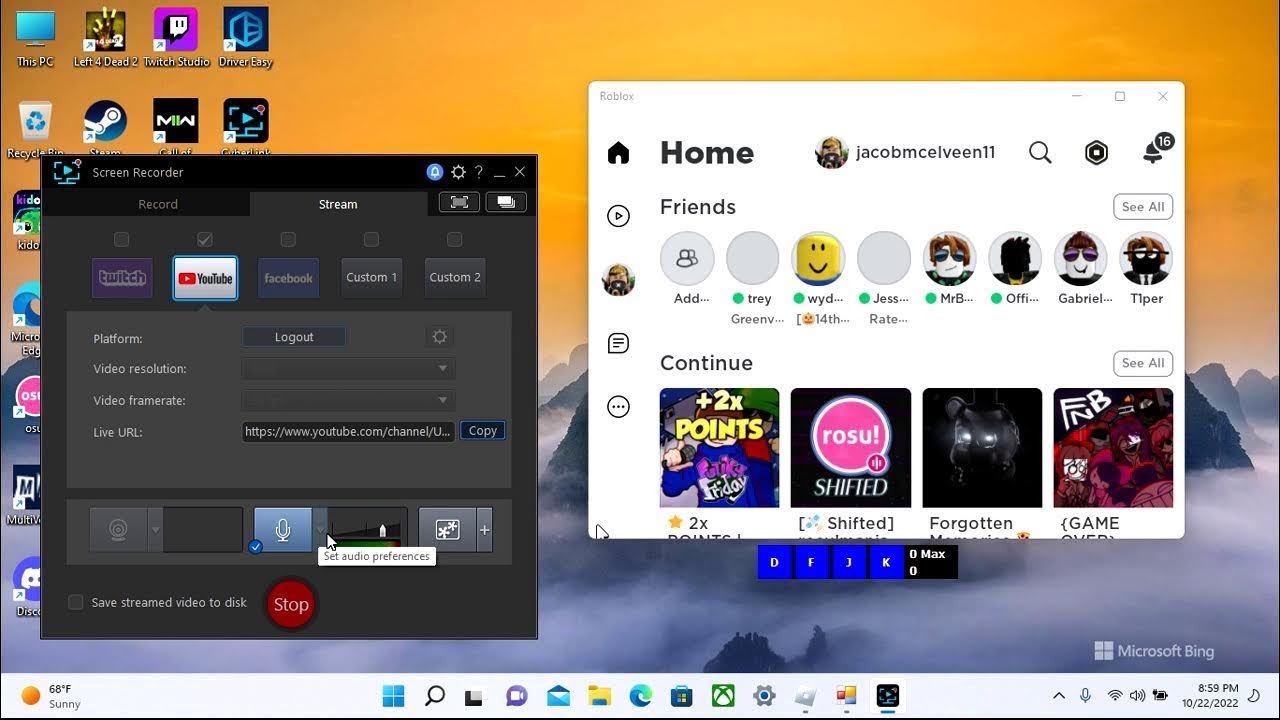Viewport: 1280px width, 720px height.
Task: Open Roblox Discover play icon
Action: [619, 216]
